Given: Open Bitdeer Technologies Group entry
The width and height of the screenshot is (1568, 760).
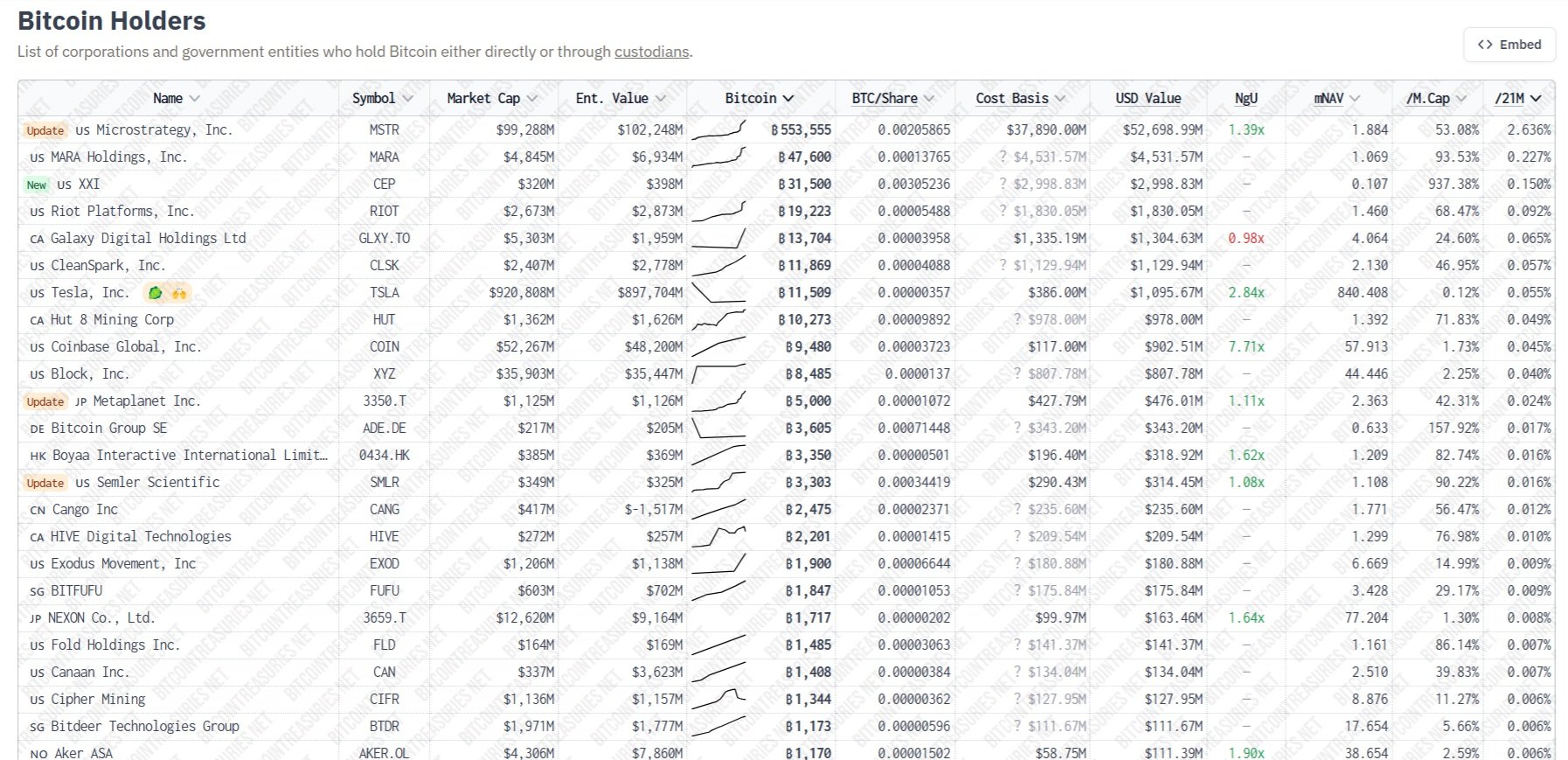Looking at the screenshot, I should pos(144,726).
